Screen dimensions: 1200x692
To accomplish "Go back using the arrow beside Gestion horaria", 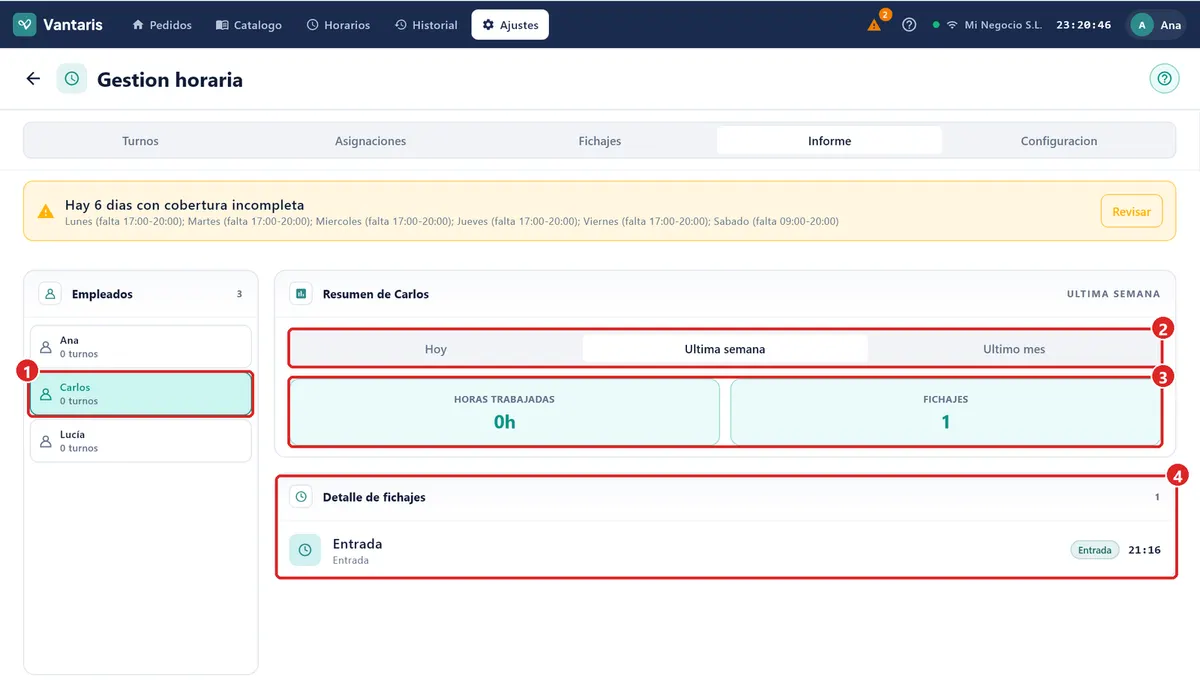I will [34, 79].
